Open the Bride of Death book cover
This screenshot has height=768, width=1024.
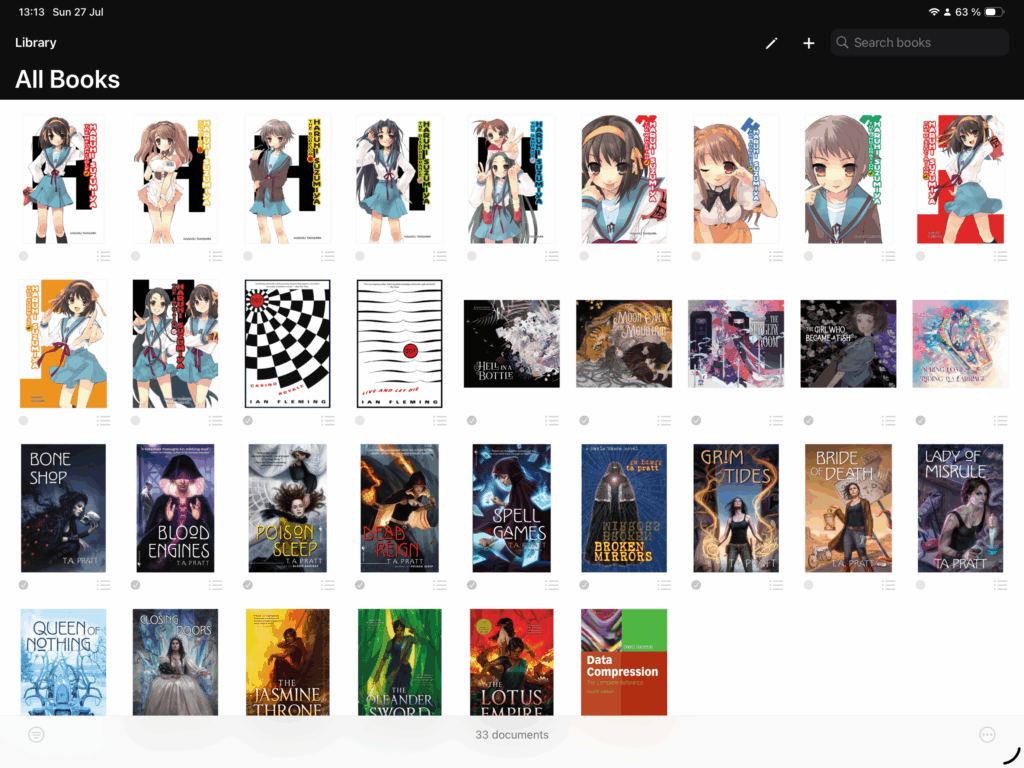tap(848, 508)
